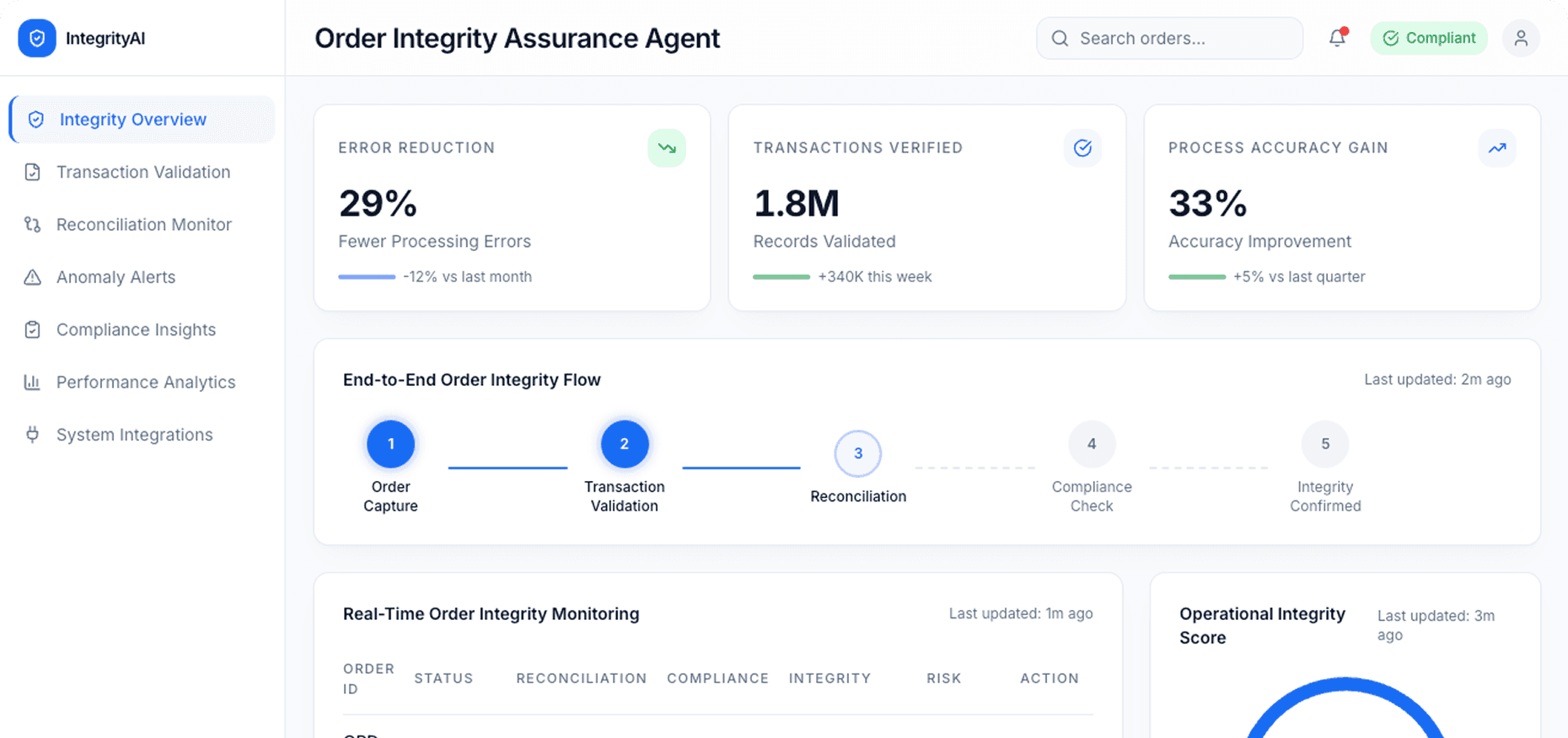Click the Integrity Overview shield icon
This screenshot has width=1568, height=738.
[36, 120]
